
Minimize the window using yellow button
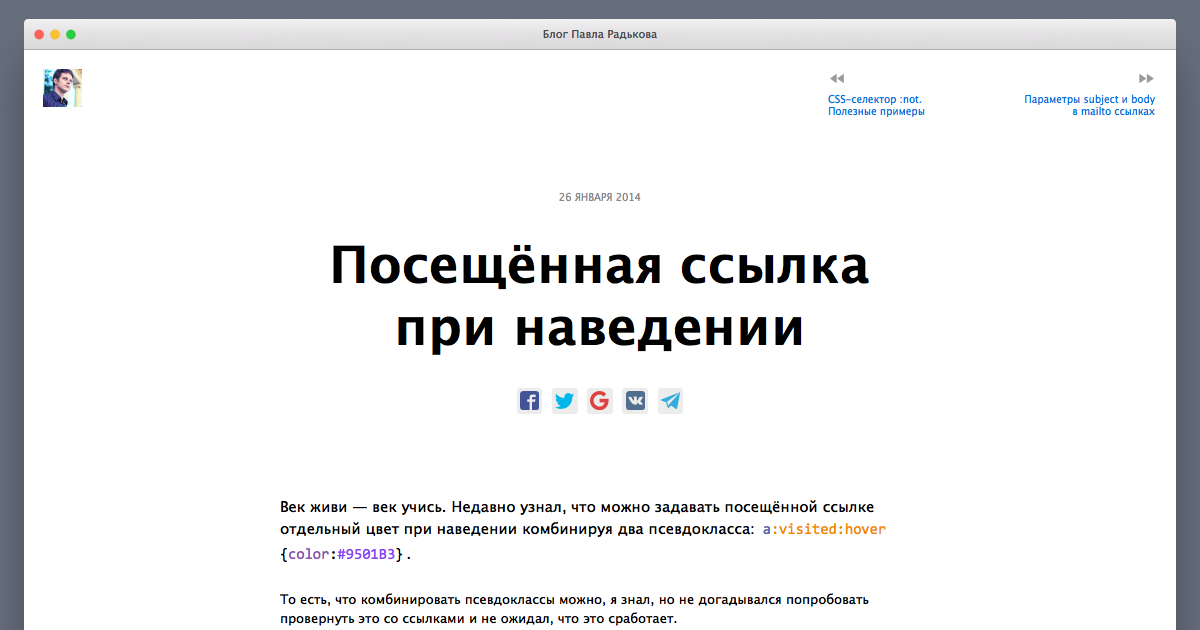55,35
